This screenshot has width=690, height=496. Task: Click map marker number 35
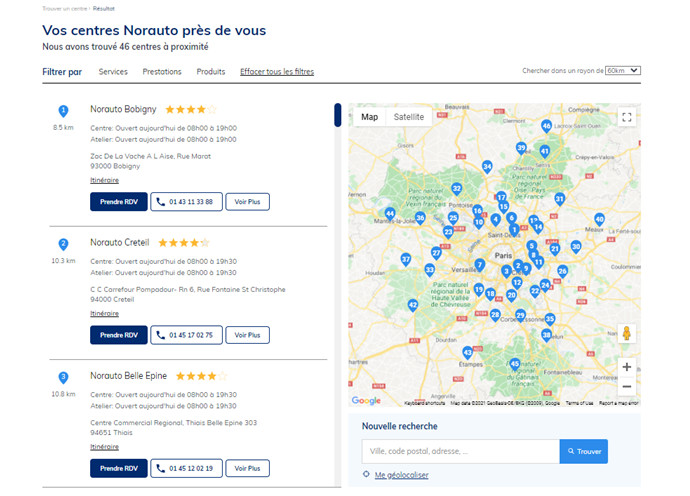[x=550, y=319]
